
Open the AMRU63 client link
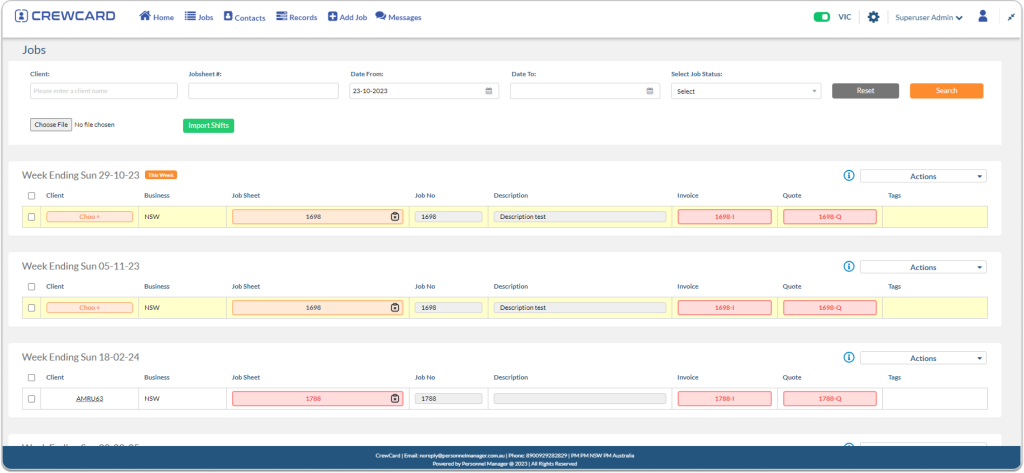coord(90,399)
